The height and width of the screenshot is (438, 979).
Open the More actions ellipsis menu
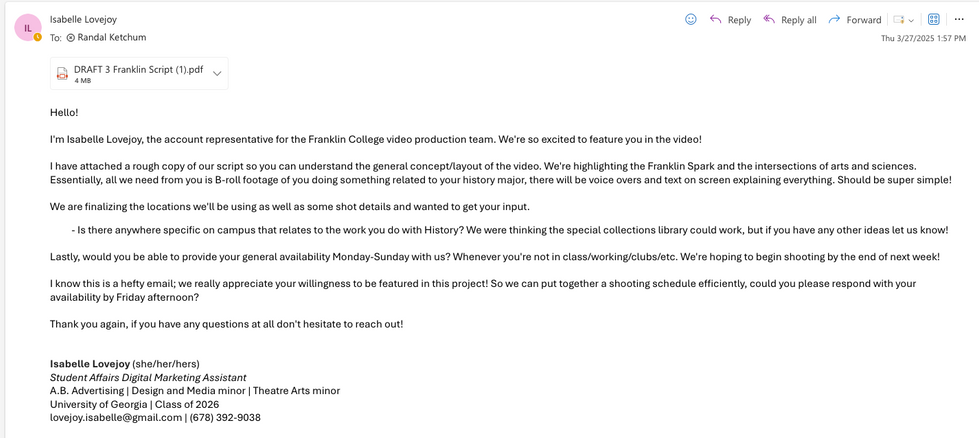point(959,19)
